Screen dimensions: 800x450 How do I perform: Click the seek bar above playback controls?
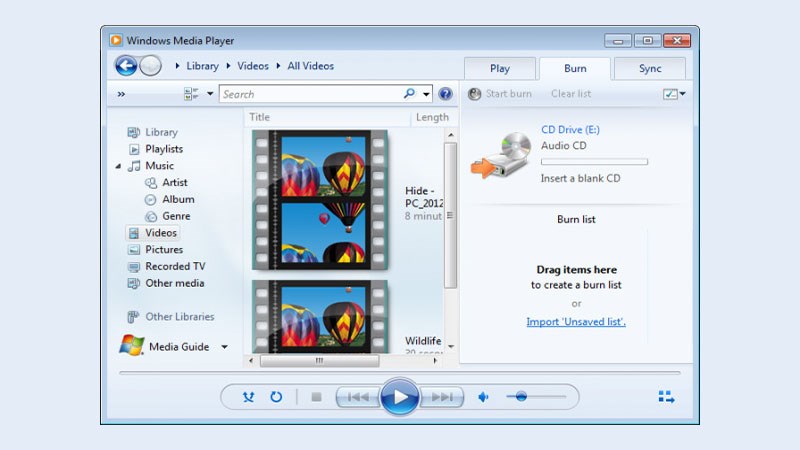pyautogui.click(x=399, y=373)
